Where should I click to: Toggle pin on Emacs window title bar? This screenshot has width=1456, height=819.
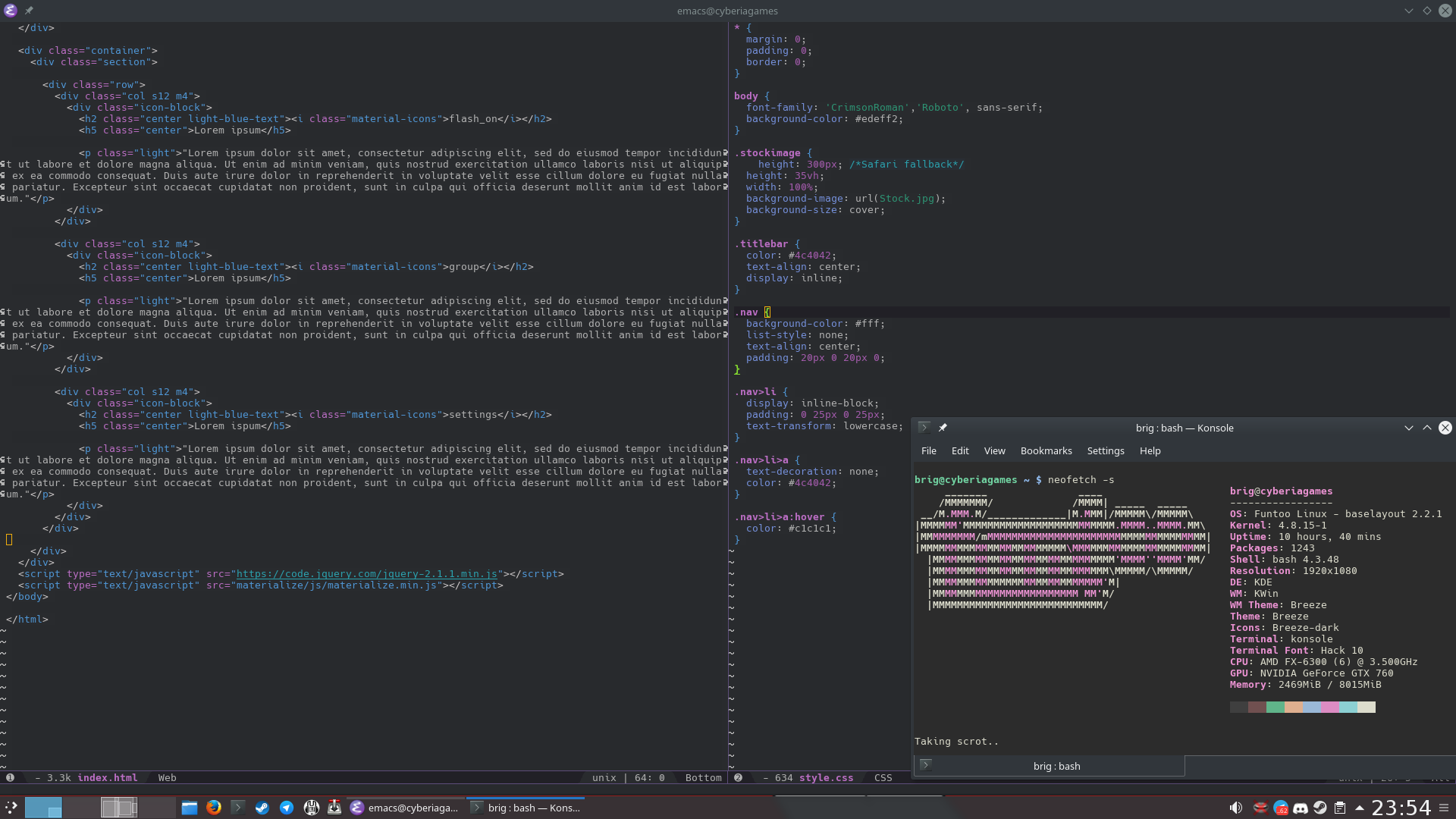(x=29, y=11)
